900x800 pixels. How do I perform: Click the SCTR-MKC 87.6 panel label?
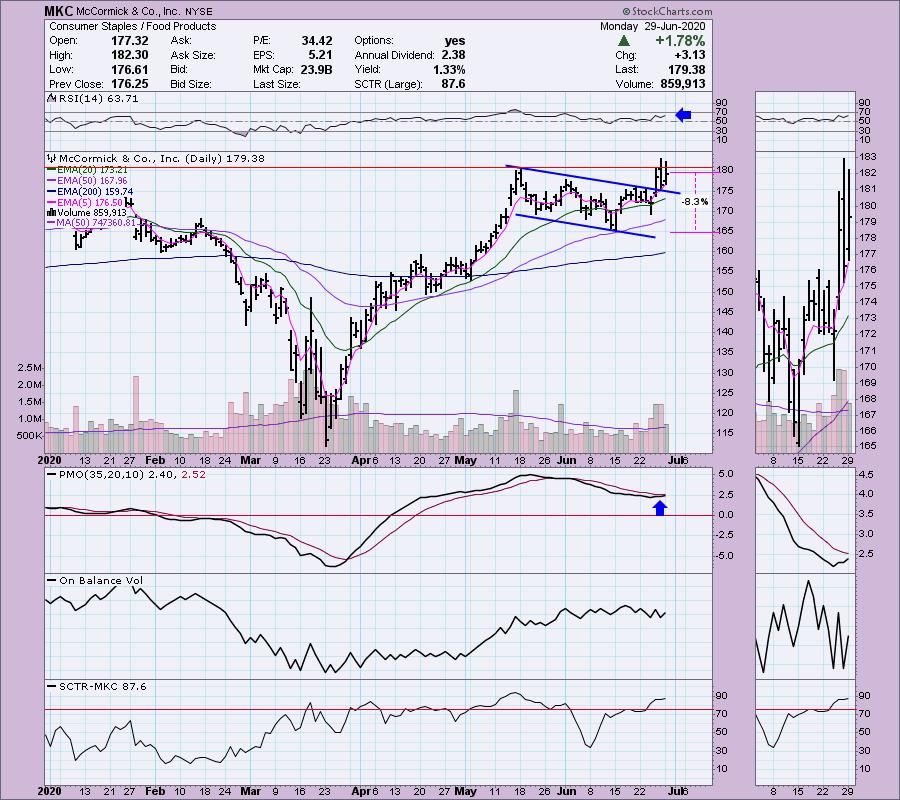[x=103, y=686]
